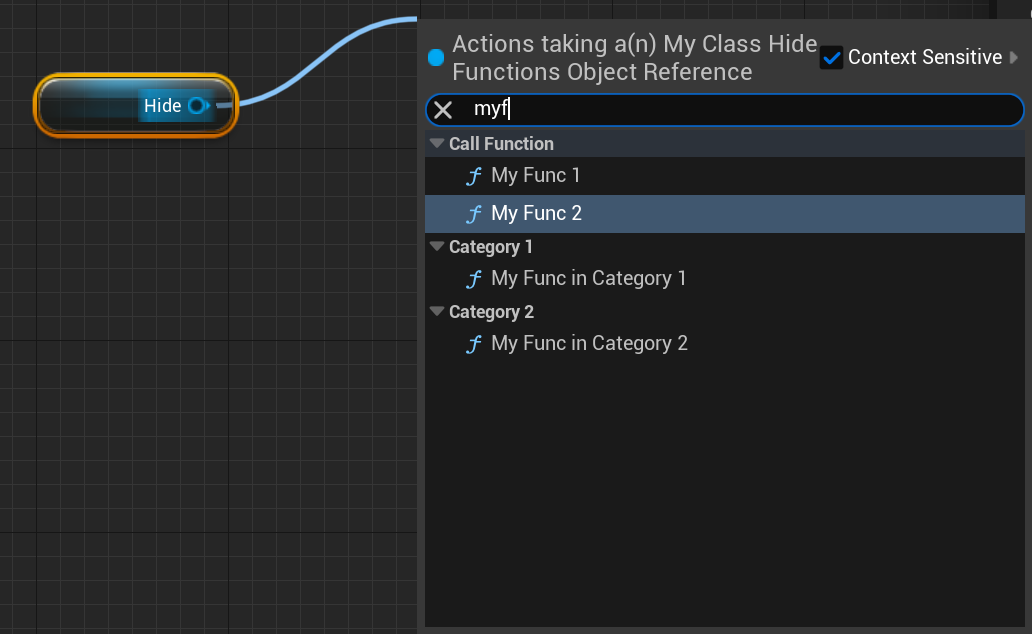Click function icon beside My Func in Category 2
Screen dimensions: 1032x634
tap(474, 344)
